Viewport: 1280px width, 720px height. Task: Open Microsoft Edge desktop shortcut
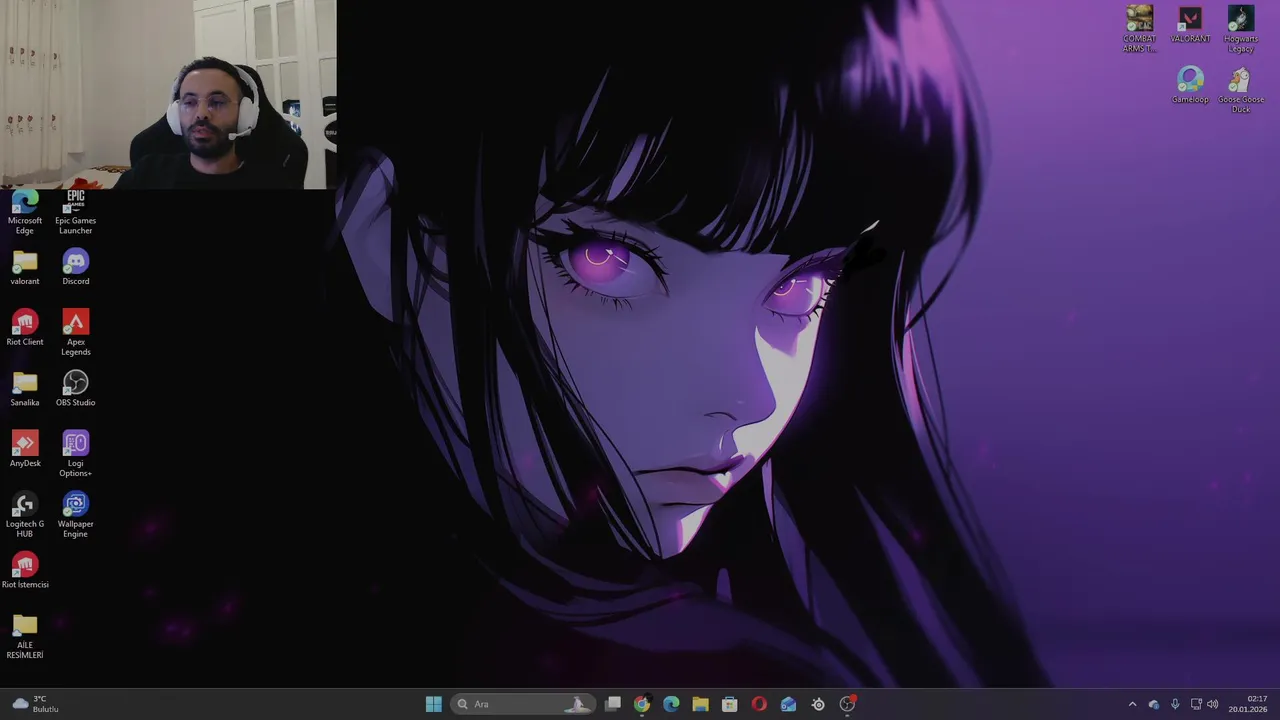click(x=25, y=212)
